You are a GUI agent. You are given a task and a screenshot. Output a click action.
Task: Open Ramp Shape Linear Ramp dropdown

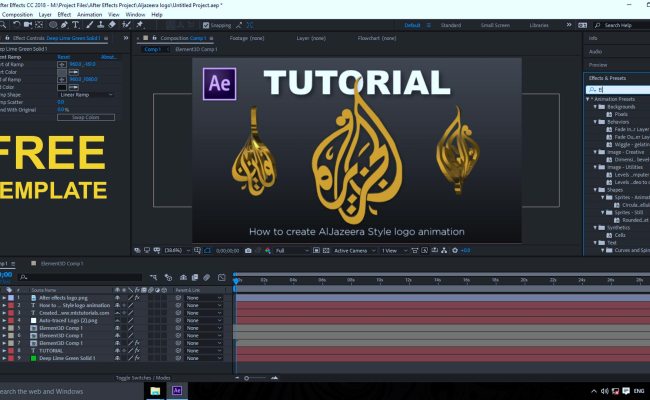[x=85, y=95]
